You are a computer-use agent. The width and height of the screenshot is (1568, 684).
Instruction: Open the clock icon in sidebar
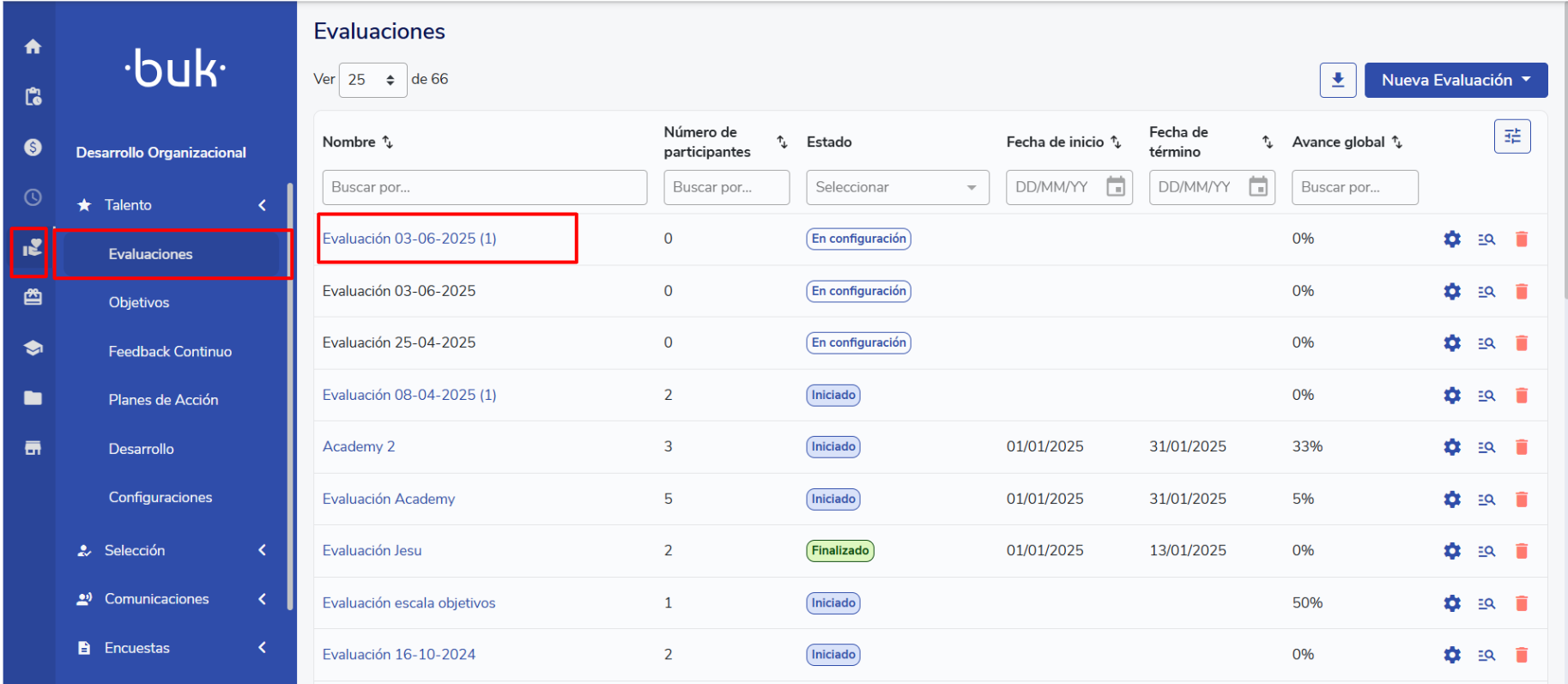tap(33, 197)
